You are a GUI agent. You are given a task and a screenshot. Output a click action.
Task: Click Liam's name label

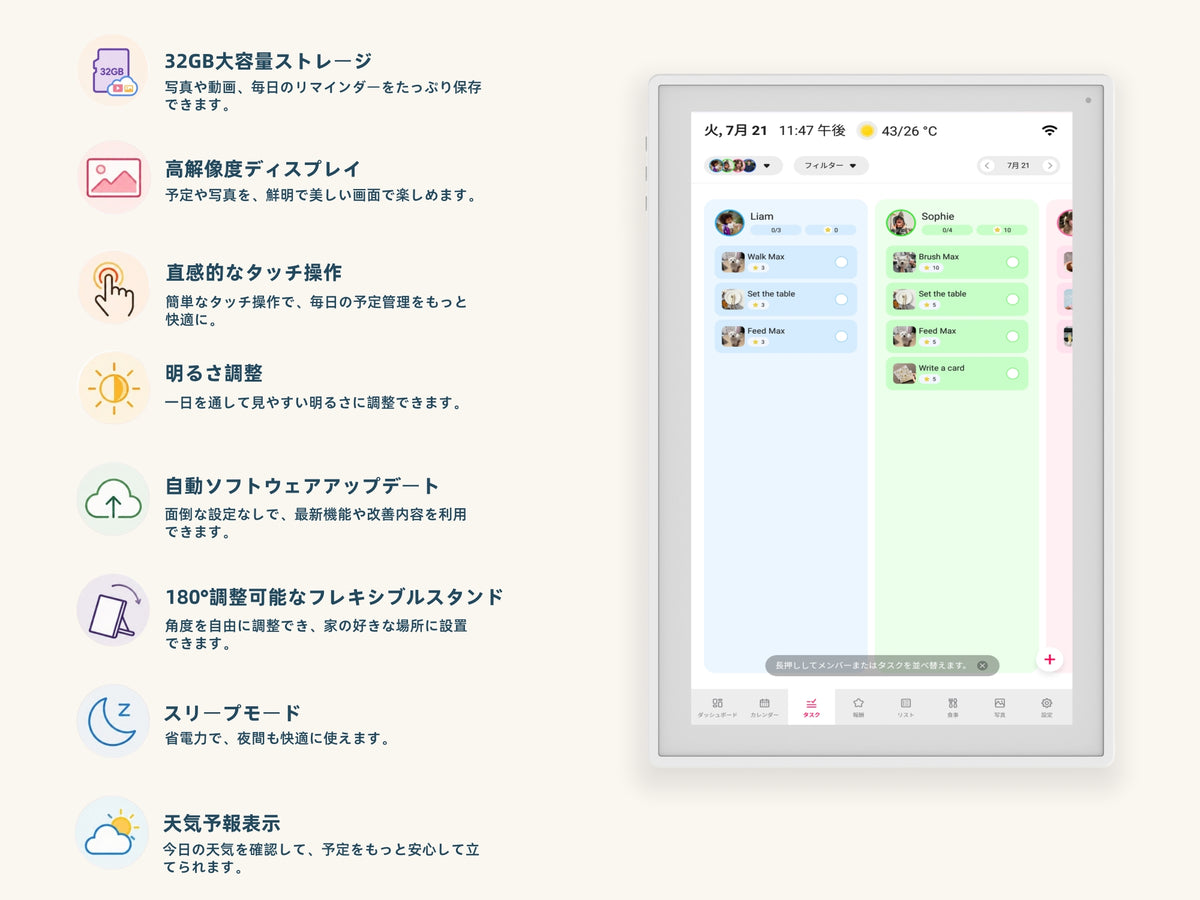761,216
